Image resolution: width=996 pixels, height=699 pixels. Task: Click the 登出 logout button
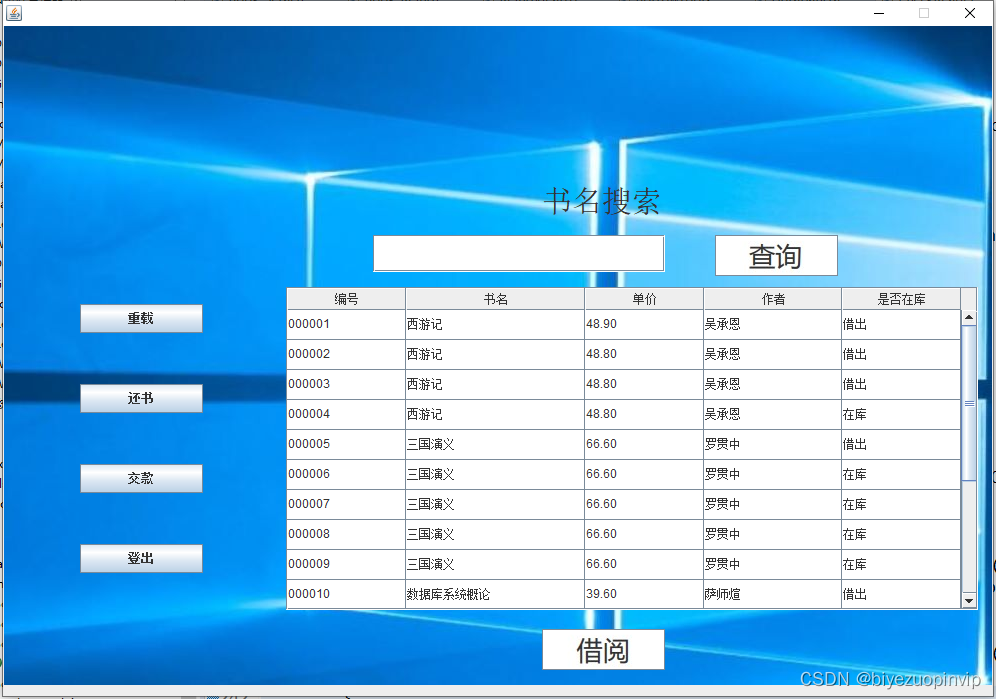pyautogui.click(x=141, y=559)
